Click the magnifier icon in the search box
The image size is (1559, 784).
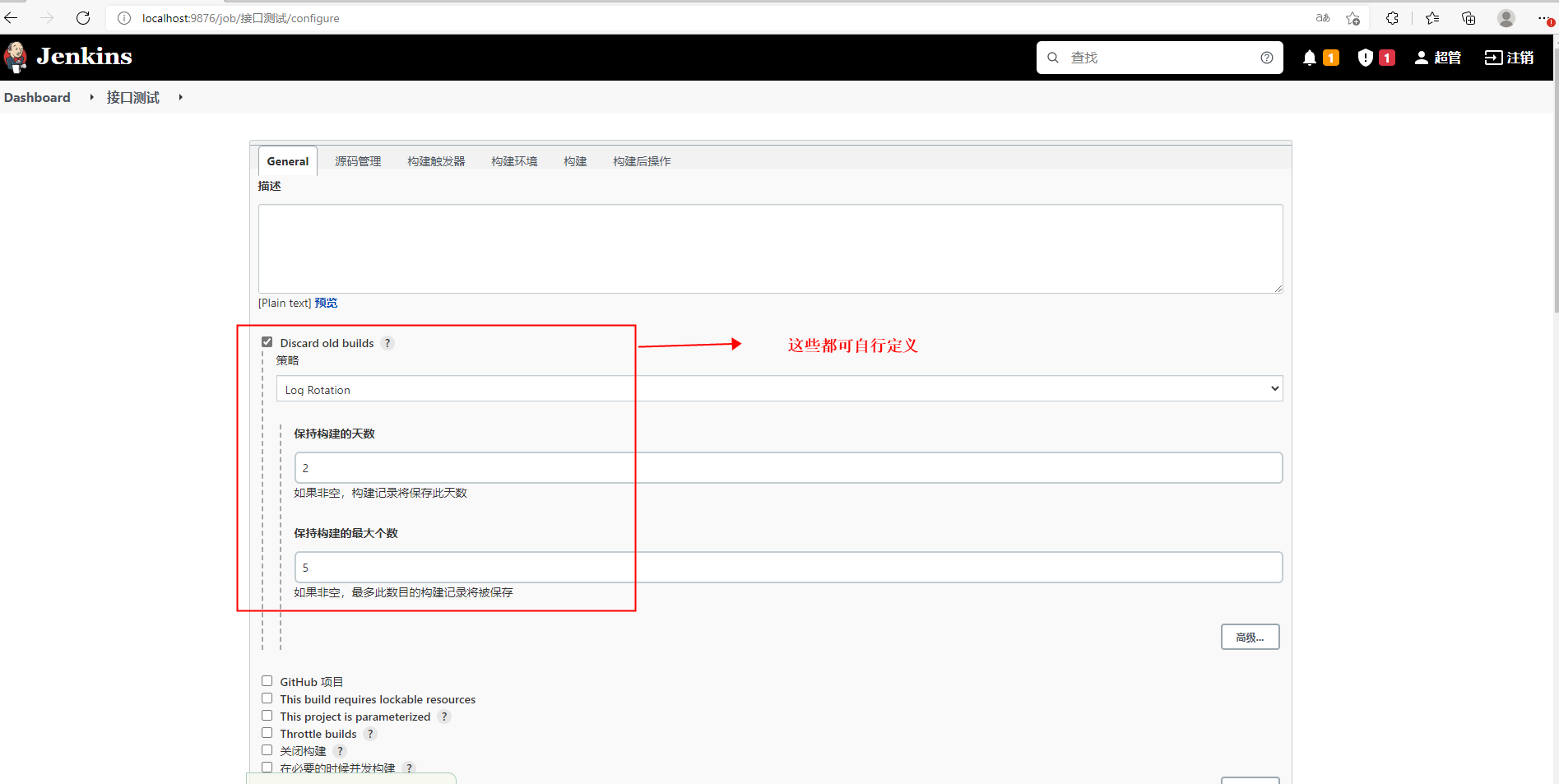[x=1053, y=58]
